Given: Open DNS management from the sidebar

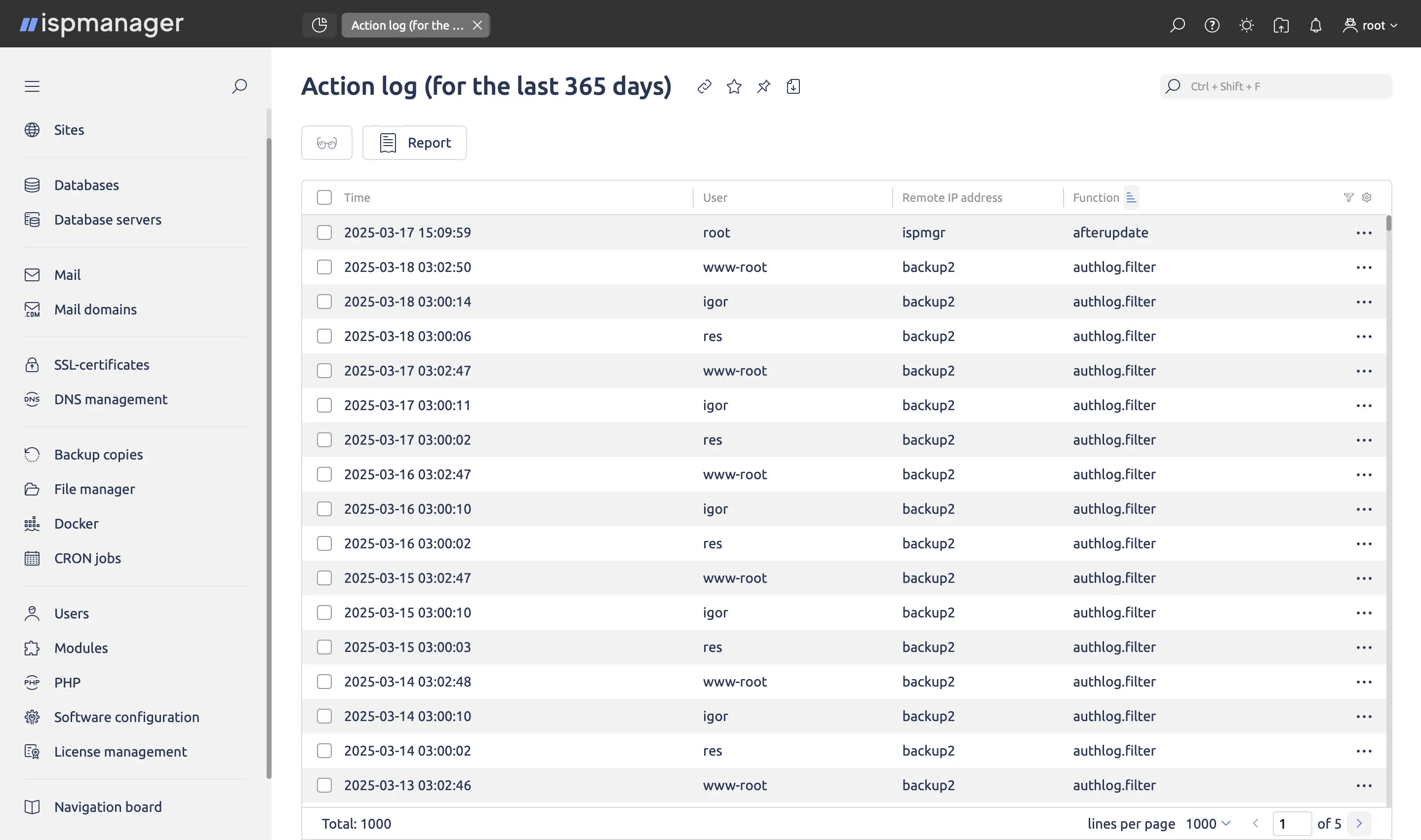Looking at the screenshot, I should (x=111, y=399).
